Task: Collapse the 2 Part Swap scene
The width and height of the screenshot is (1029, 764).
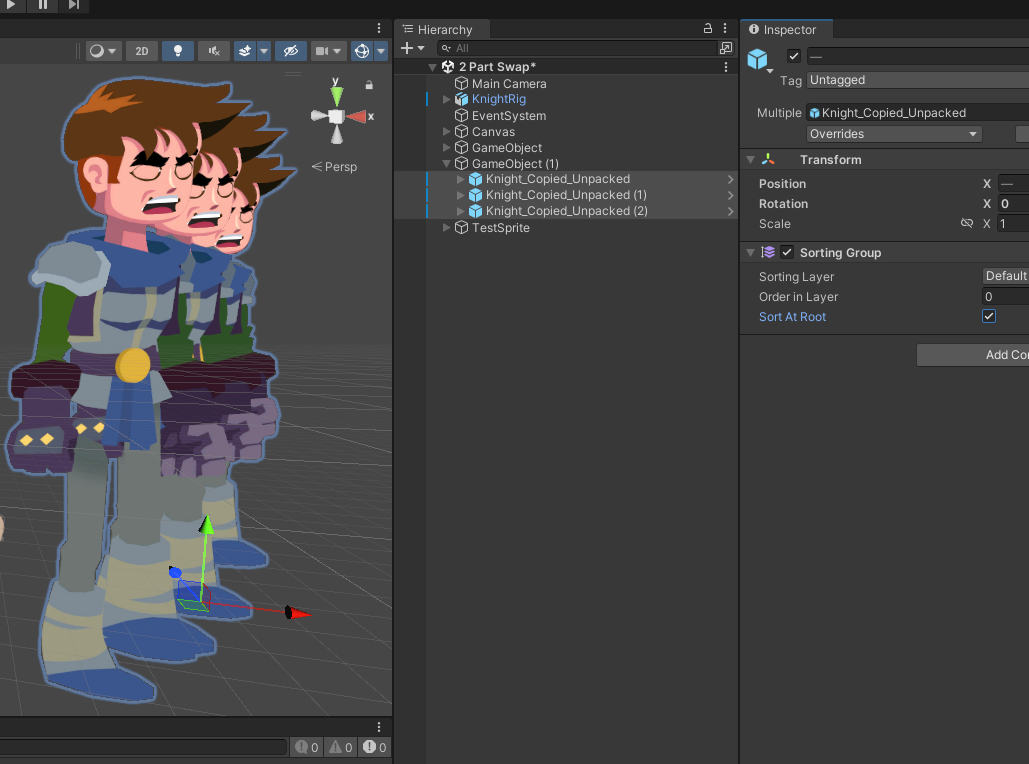Action: pos(432,67)
